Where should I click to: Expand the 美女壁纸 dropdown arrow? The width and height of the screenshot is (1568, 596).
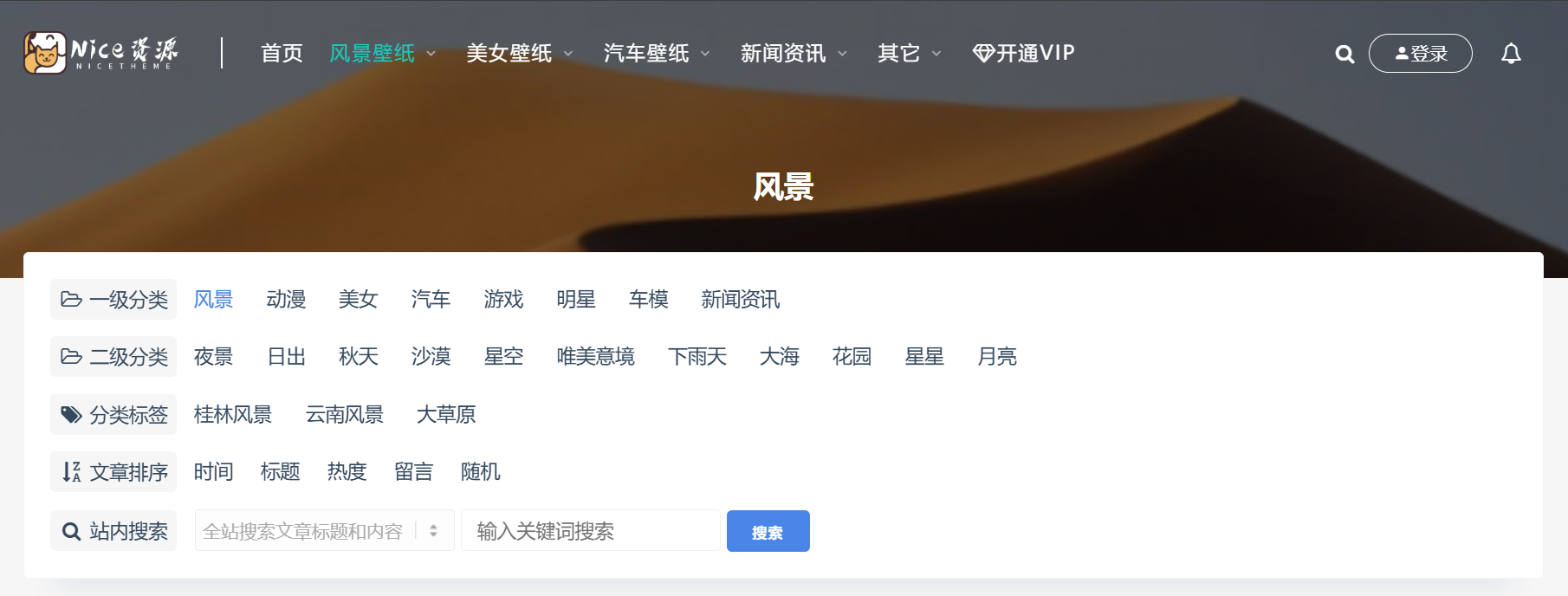[x=568, y=54]
